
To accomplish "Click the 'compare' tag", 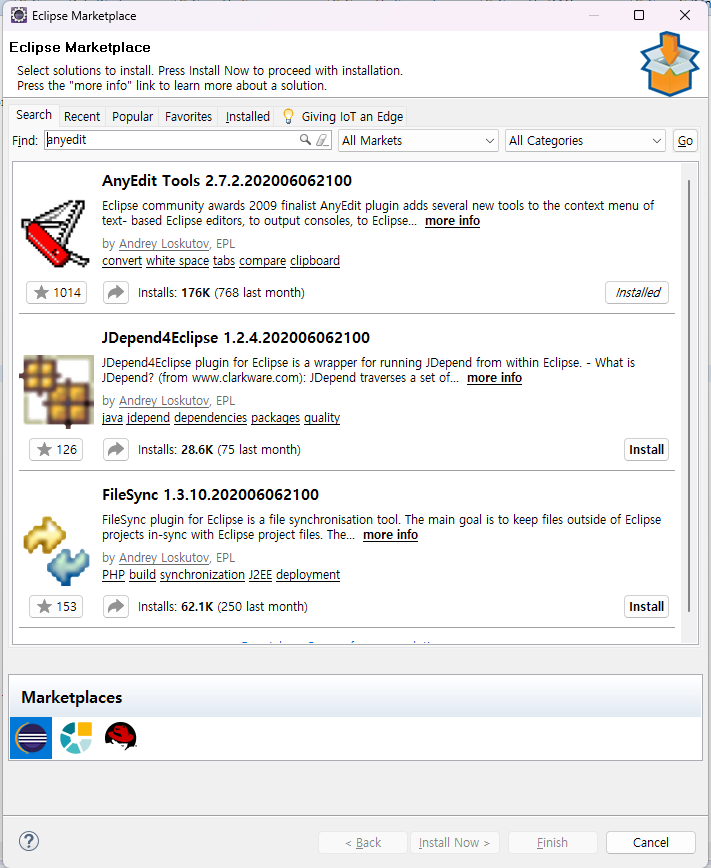I will tap(262, 261).
